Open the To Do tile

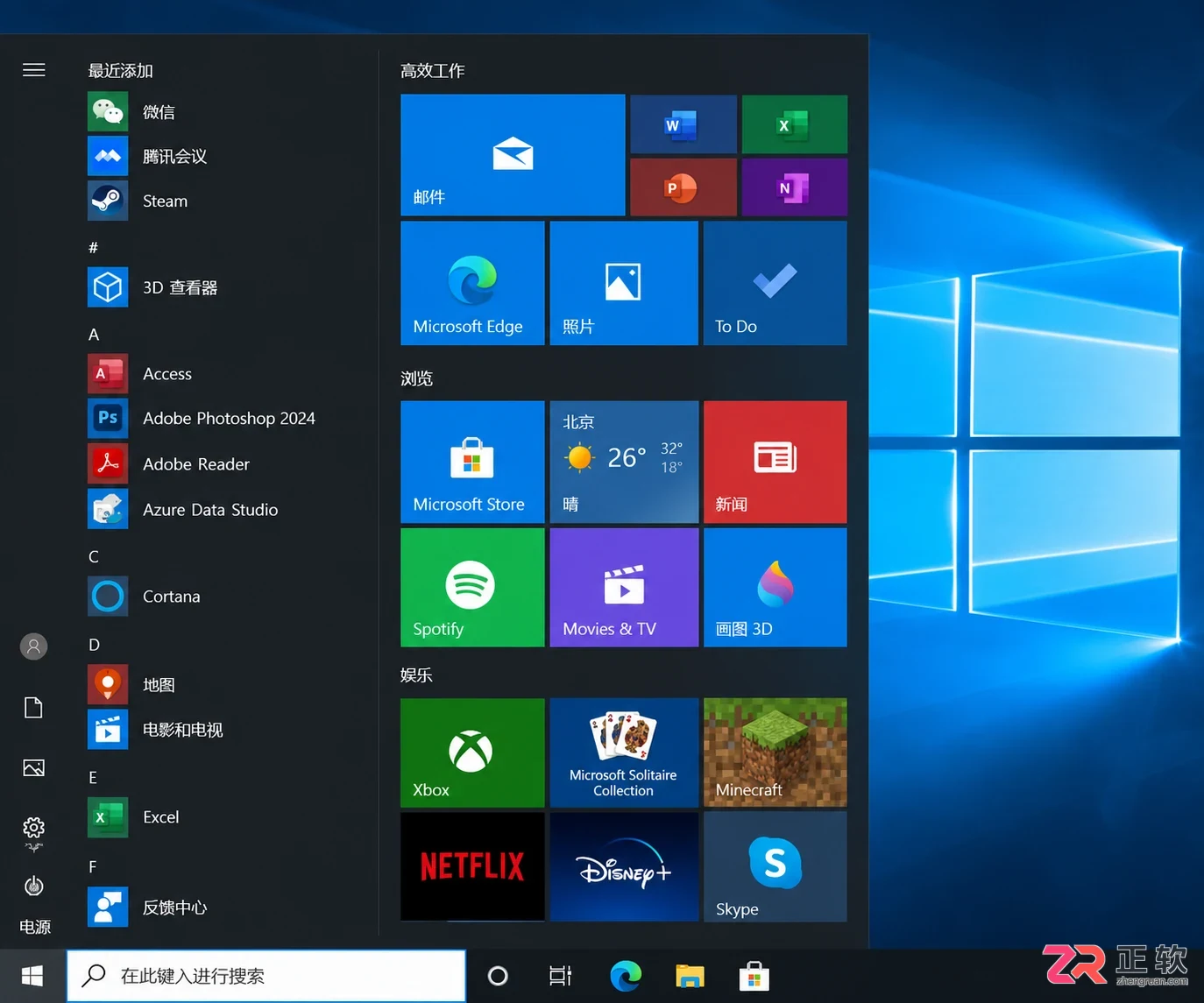coord(776,283)
